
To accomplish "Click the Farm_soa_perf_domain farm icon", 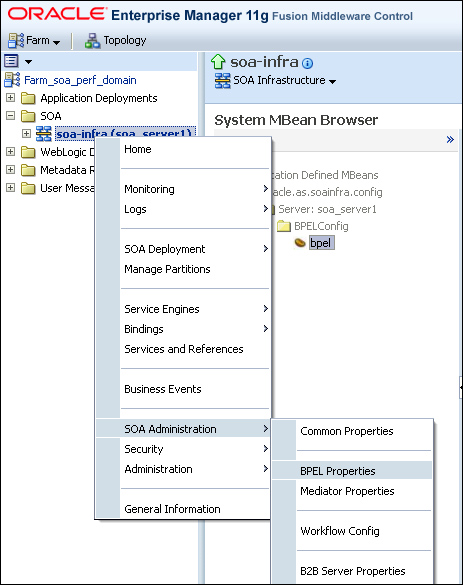I will point(12,80).
